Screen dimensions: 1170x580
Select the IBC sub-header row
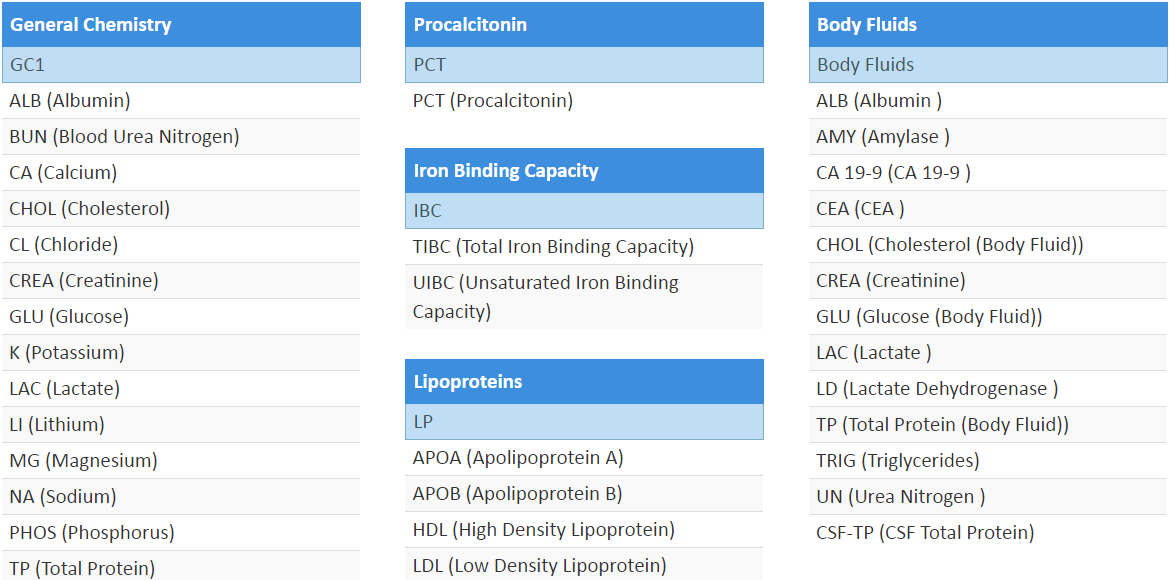[x=584, y=211]
